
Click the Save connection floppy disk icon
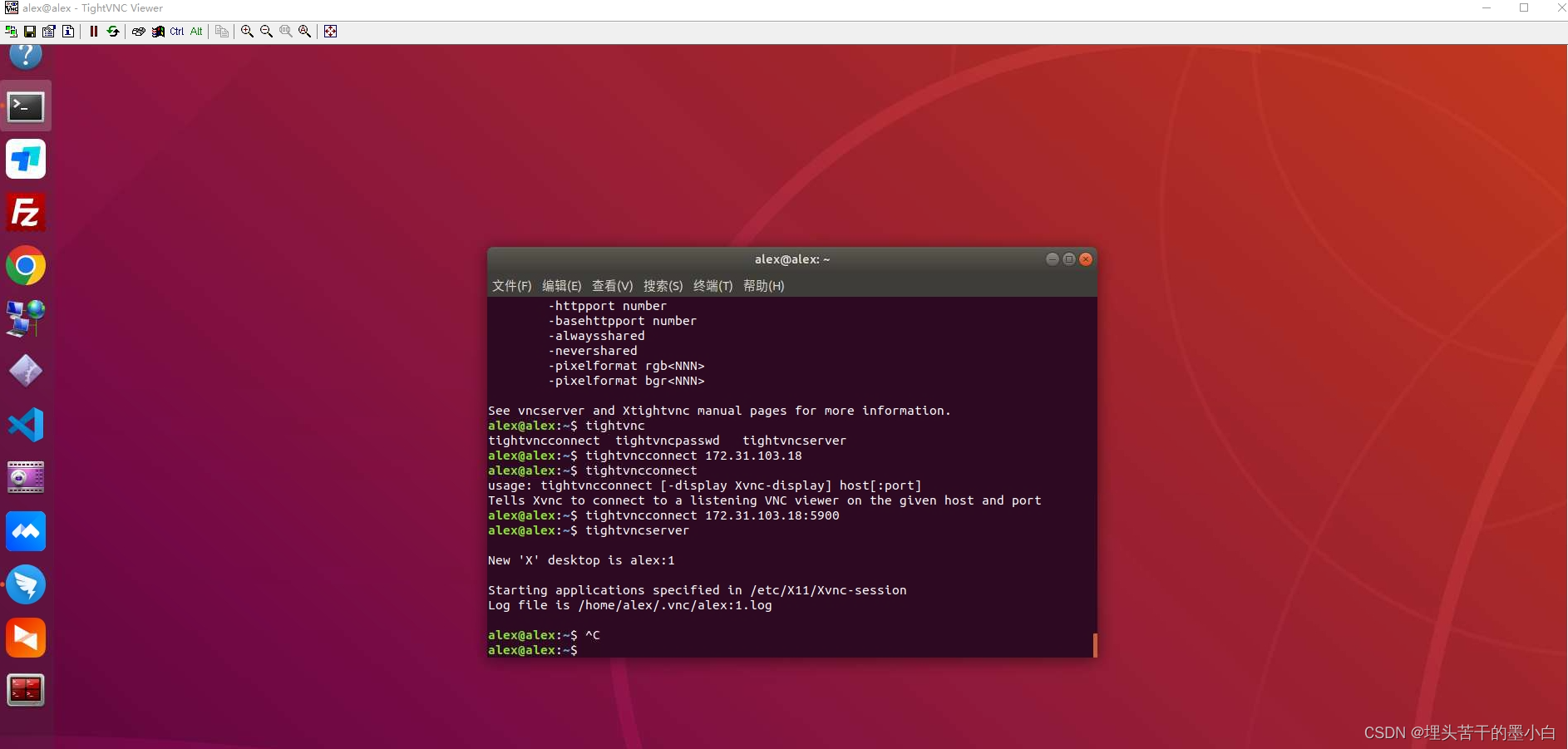30,32
